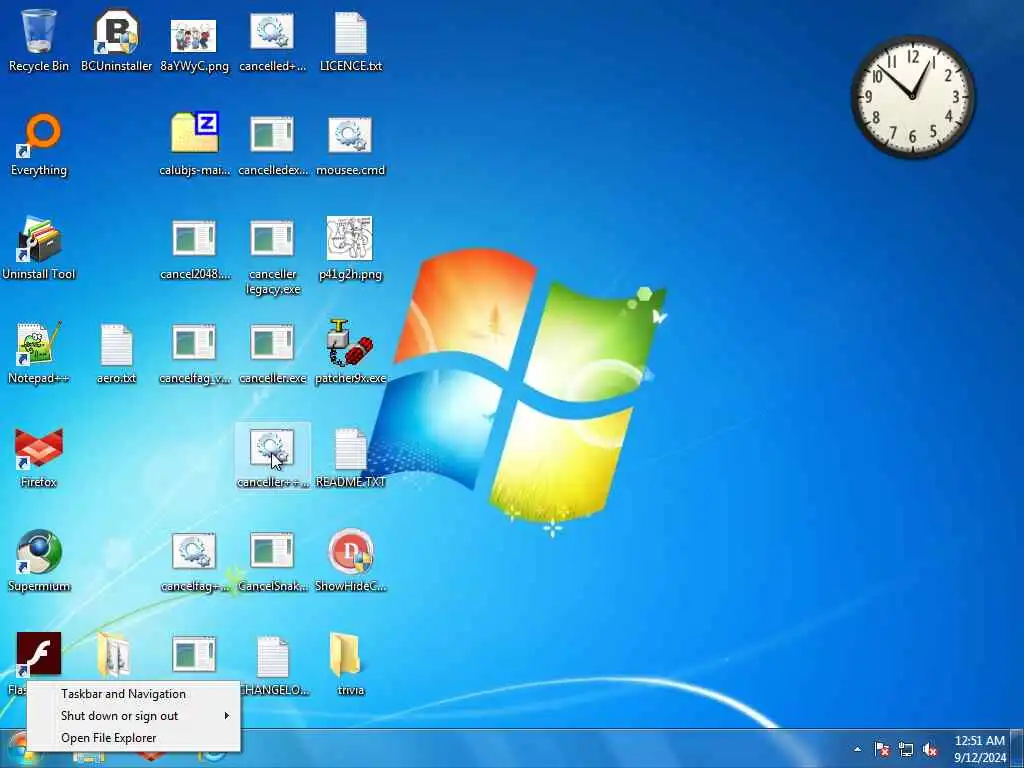This screenshot has width=1024, height=768.
Task: Click the Show desktop button
Action: pos(1018,748)
